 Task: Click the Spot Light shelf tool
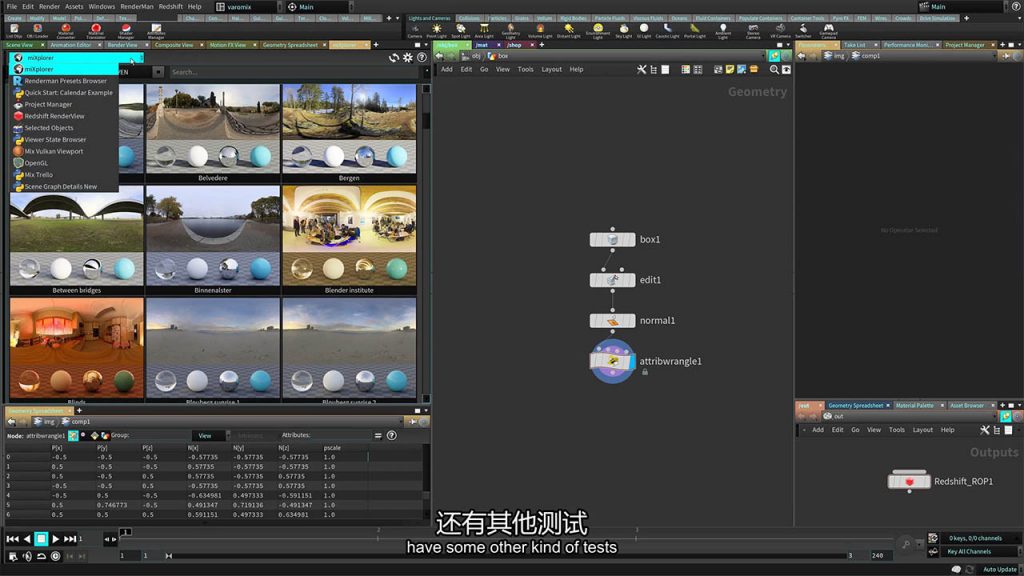pos(460,31)
